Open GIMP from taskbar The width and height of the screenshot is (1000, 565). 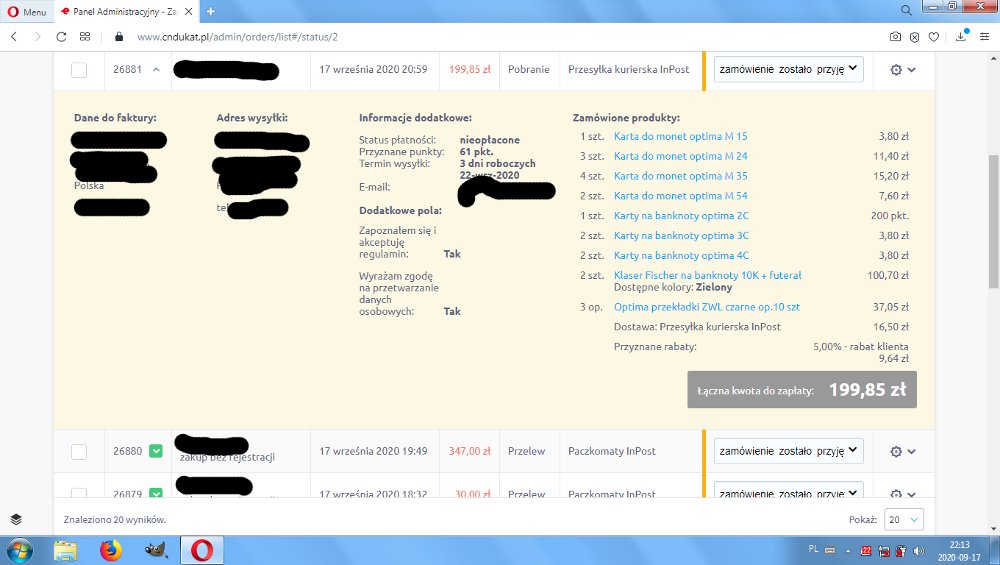[156, 550]
